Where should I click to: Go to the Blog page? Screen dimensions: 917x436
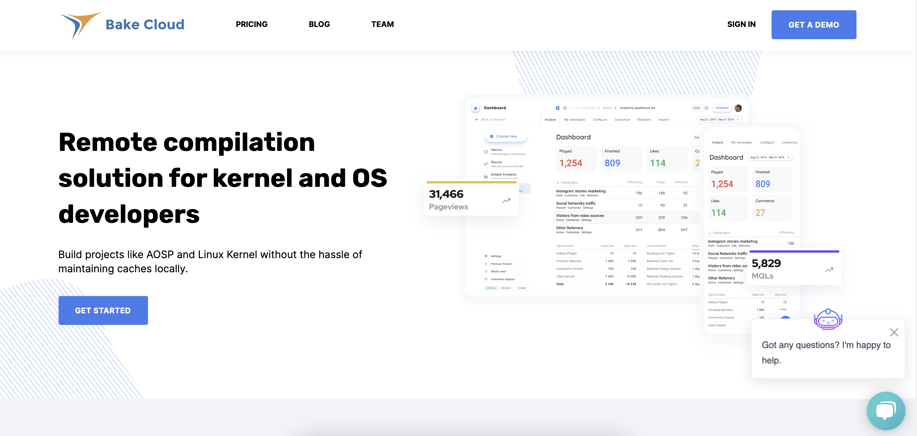[319, 24]
